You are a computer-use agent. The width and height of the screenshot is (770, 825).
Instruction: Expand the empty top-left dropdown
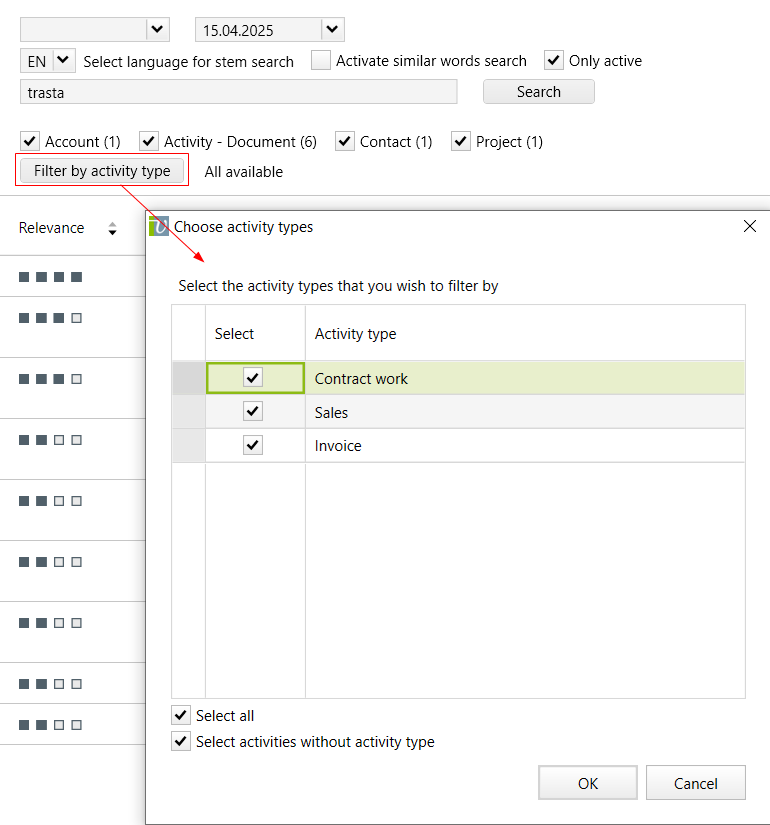coord(158,30)
